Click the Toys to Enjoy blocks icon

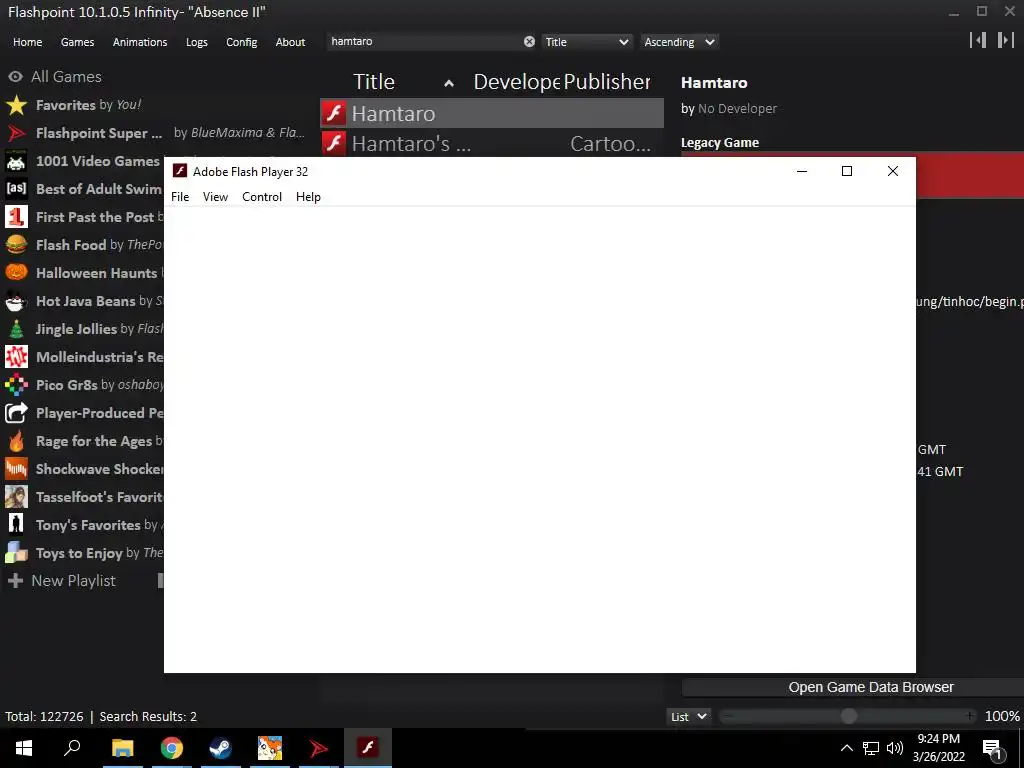(16, 553)
